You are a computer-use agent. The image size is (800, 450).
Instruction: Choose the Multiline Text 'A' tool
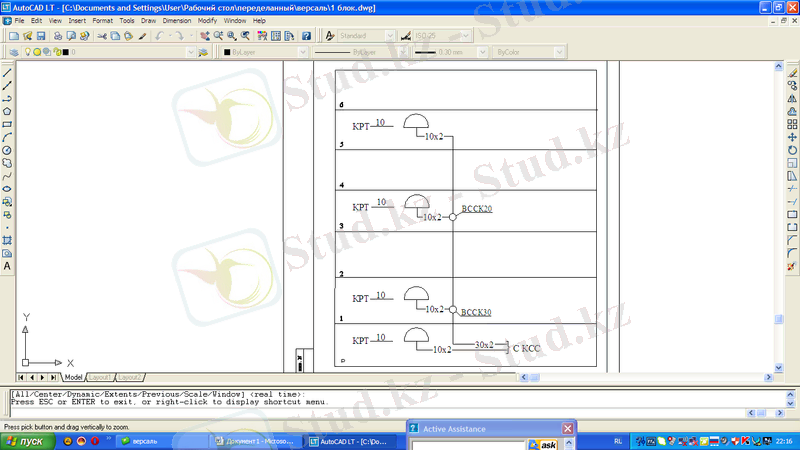tap(7, 266)
